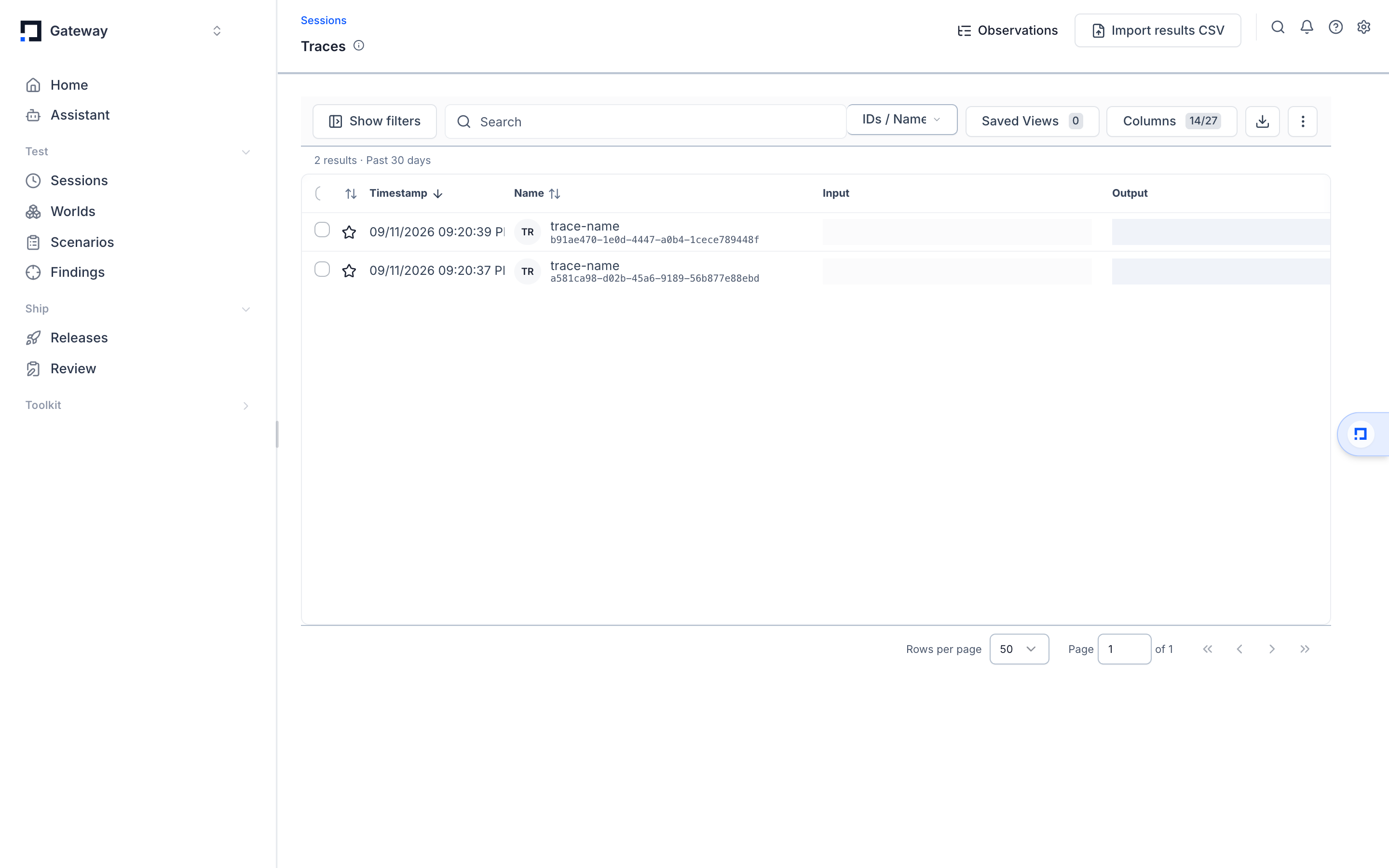Open the IDs / Name search dropdown

click(x=902, y=120)
